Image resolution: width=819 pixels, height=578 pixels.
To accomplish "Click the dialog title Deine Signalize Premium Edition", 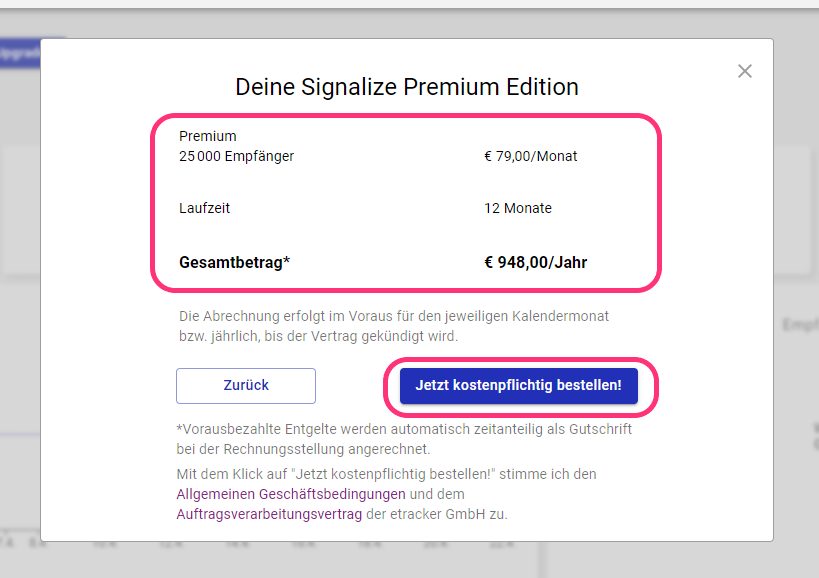I will click(x=407, y=87).
